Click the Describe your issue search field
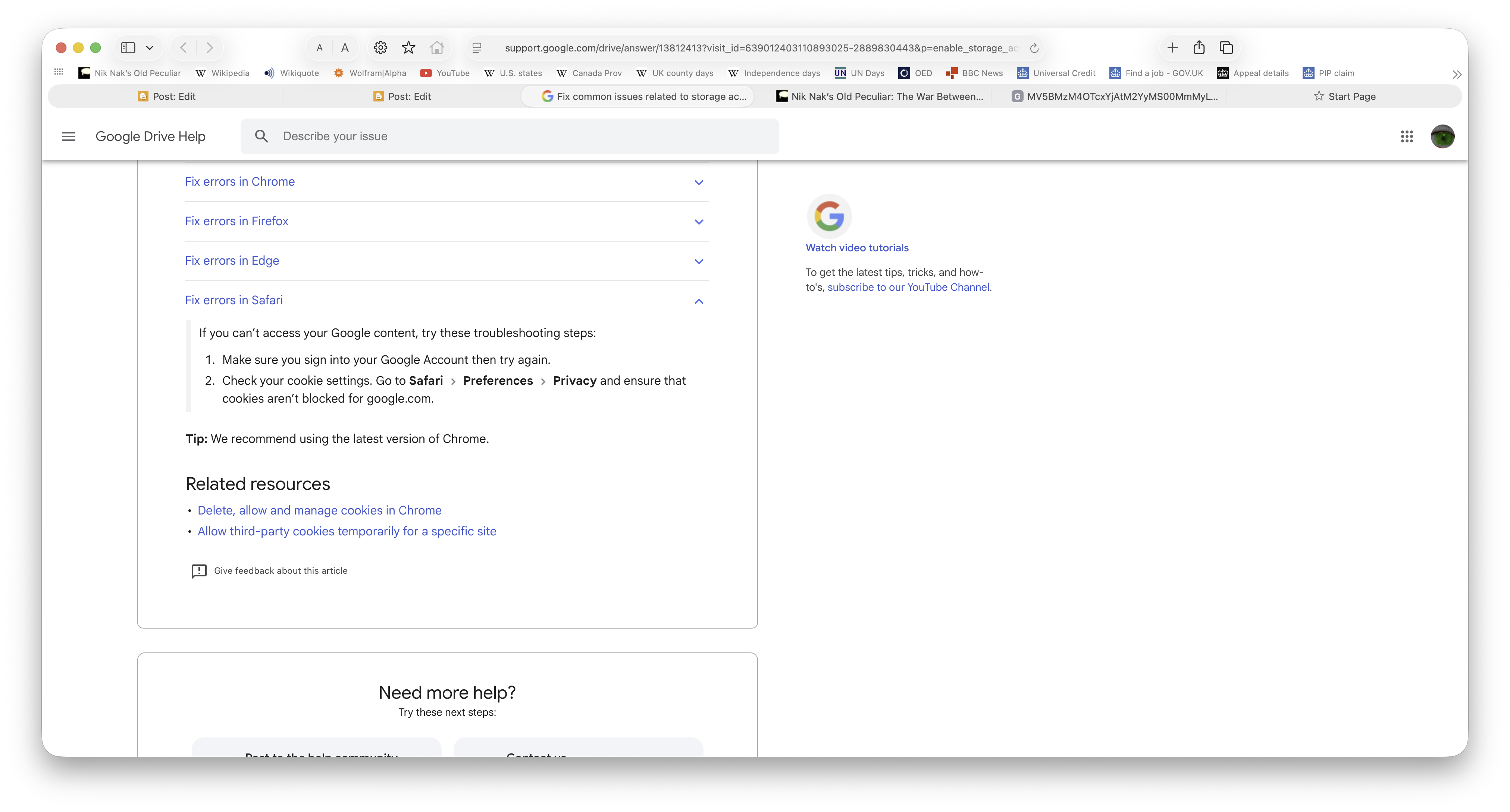Image resolution: width=1510 pixels, height=812 pixels. [x=510, y=136]
